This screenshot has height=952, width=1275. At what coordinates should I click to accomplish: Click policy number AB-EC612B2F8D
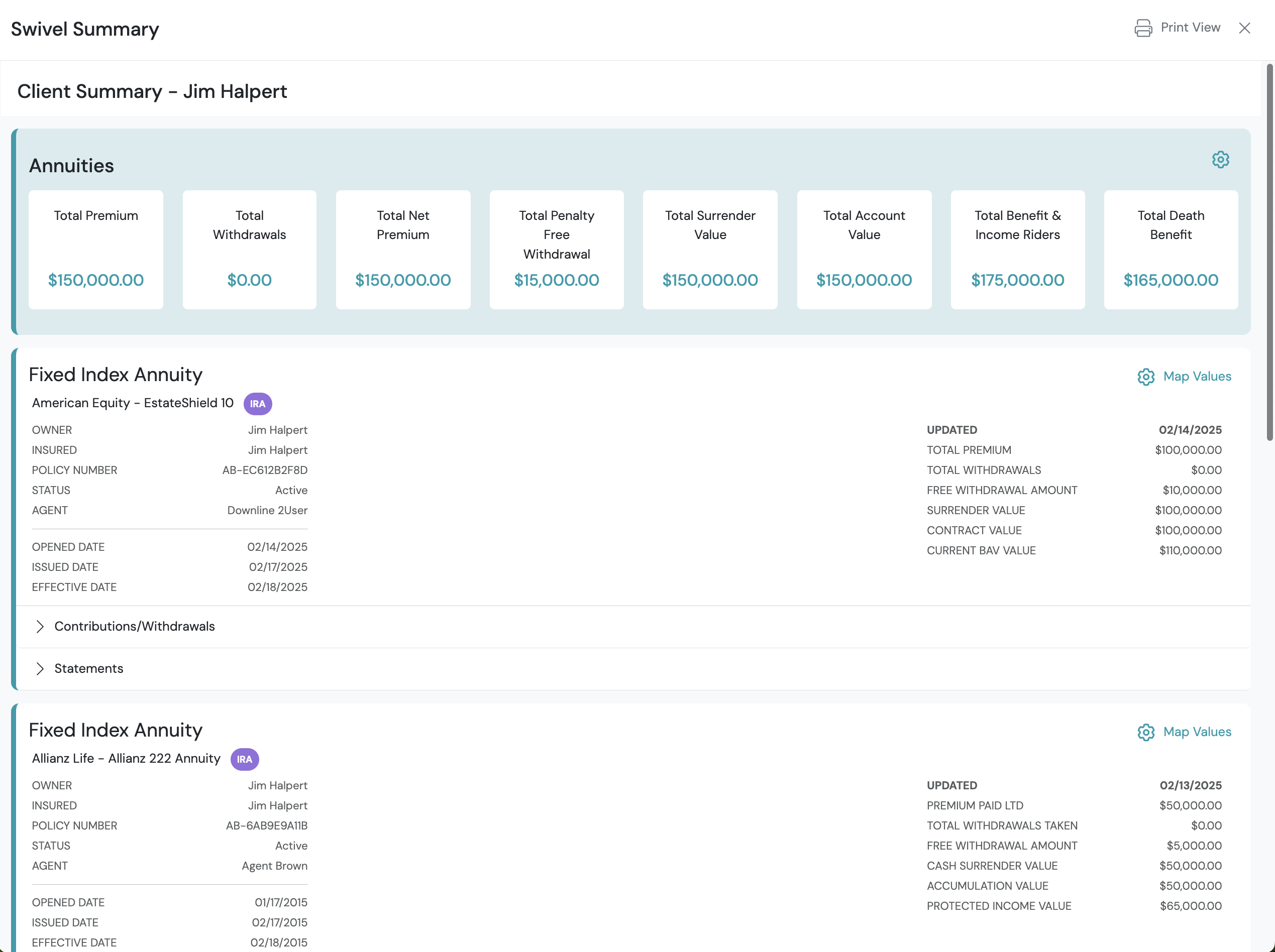tap(265, 470)
